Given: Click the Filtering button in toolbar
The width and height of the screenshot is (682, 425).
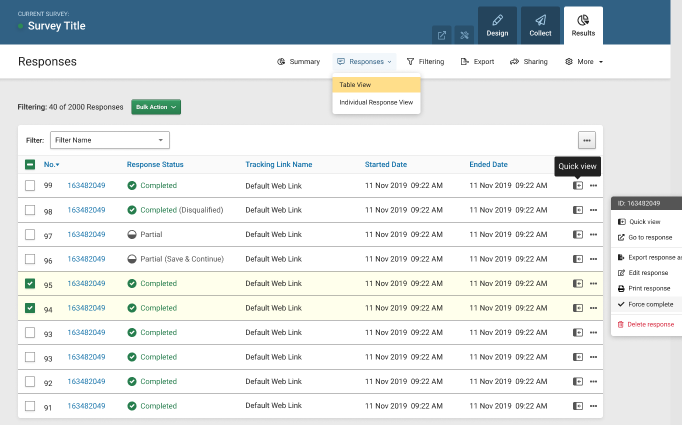Looking at the screenshot, I should coord(425,62).
